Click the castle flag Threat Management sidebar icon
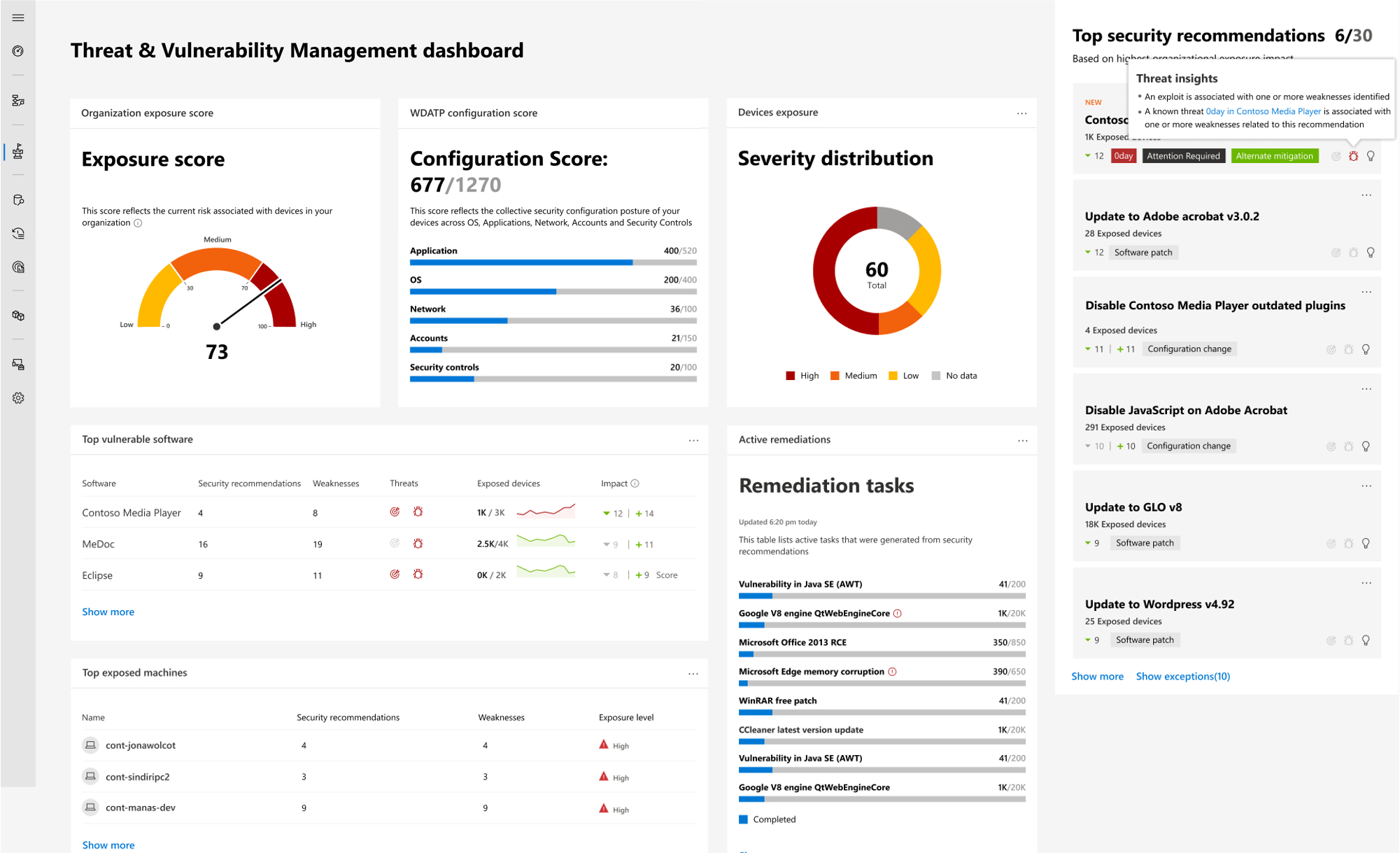The height and width of the screenshot is (853, 1400). click(x=18, y=151)
